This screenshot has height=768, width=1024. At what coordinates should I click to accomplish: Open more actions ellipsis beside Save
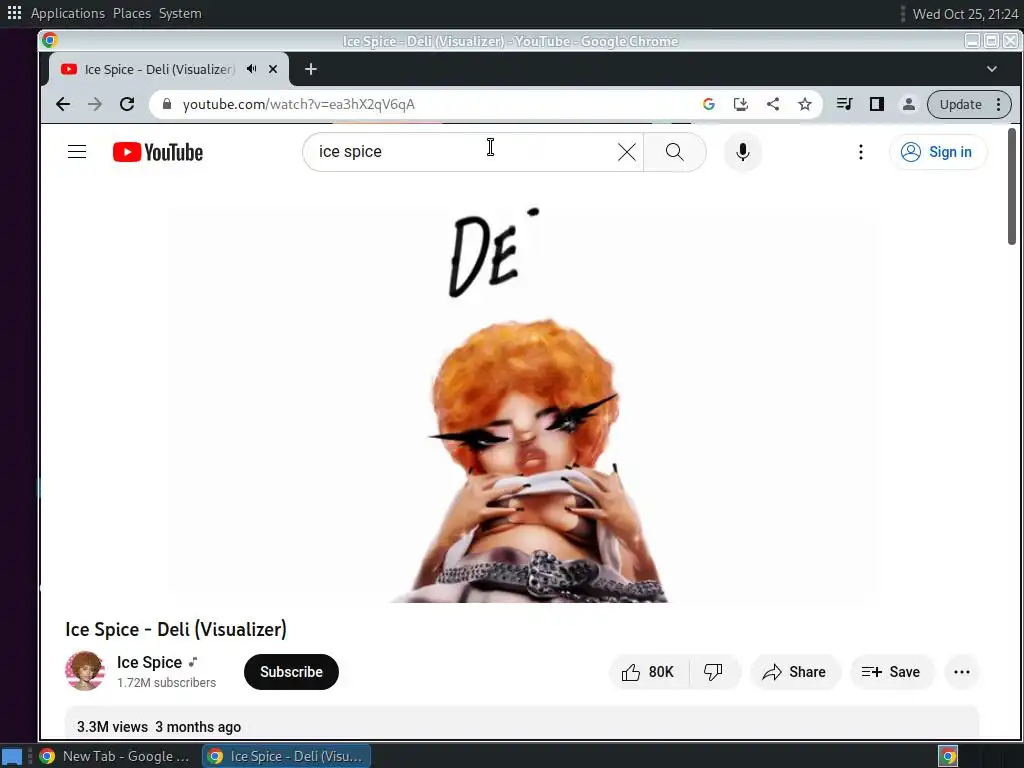click(961, 672)
